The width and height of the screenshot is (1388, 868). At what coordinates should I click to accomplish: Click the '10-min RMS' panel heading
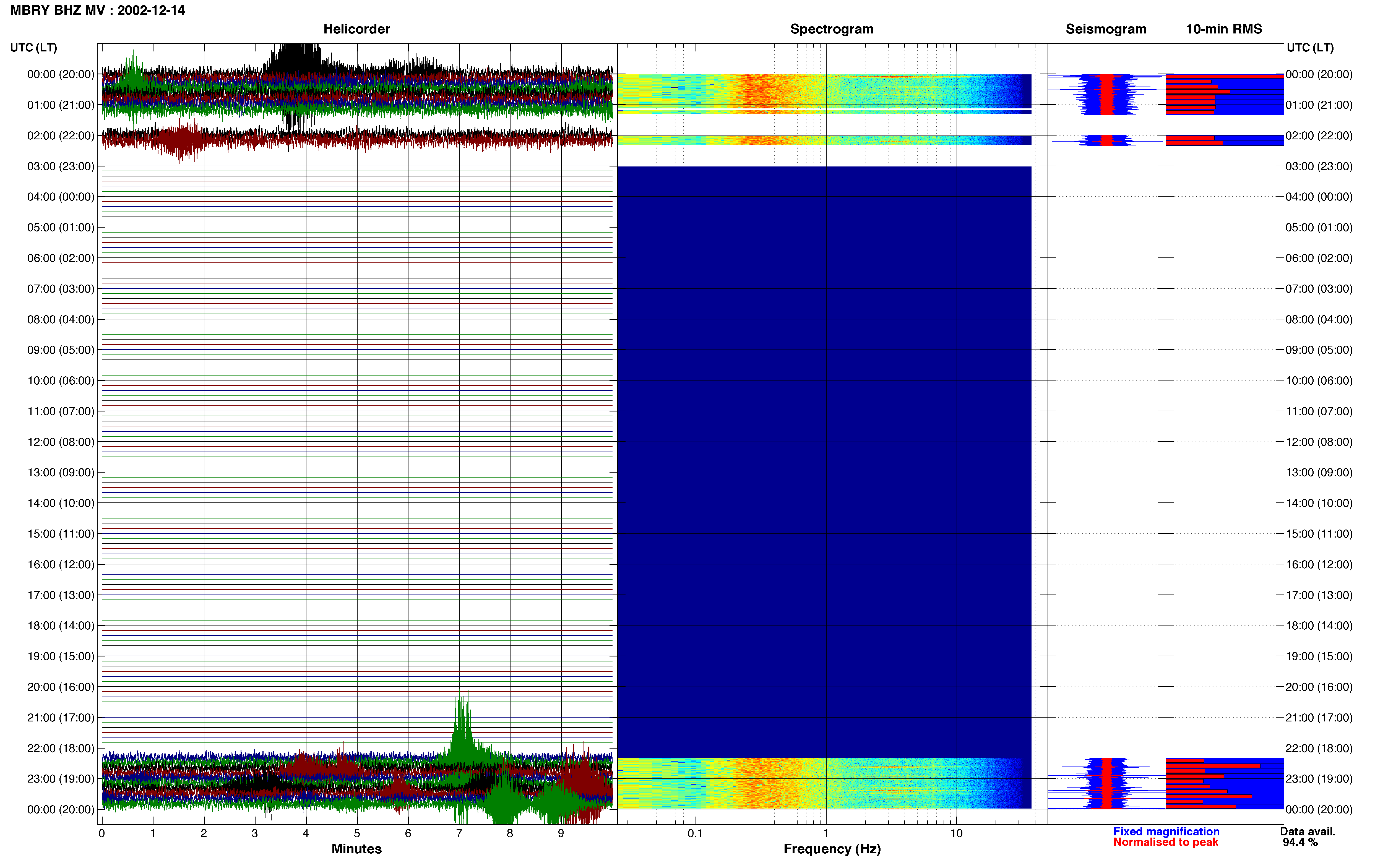[x=1224, y=29]
